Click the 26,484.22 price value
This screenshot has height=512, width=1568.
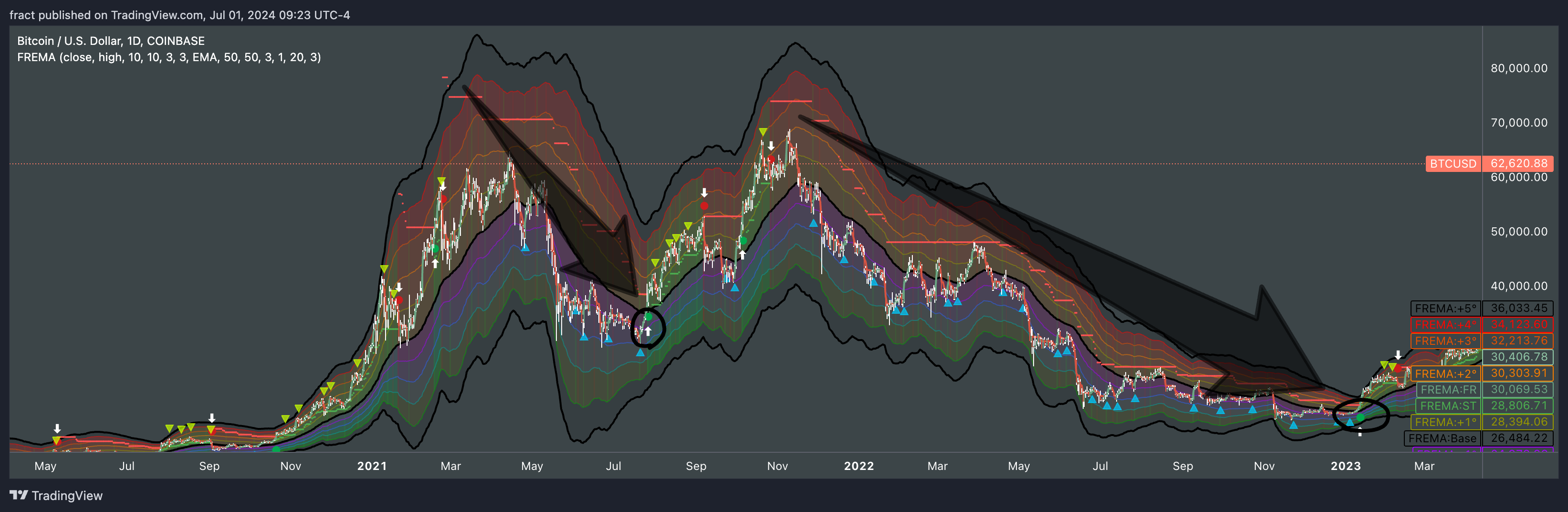pos(1519,438)
